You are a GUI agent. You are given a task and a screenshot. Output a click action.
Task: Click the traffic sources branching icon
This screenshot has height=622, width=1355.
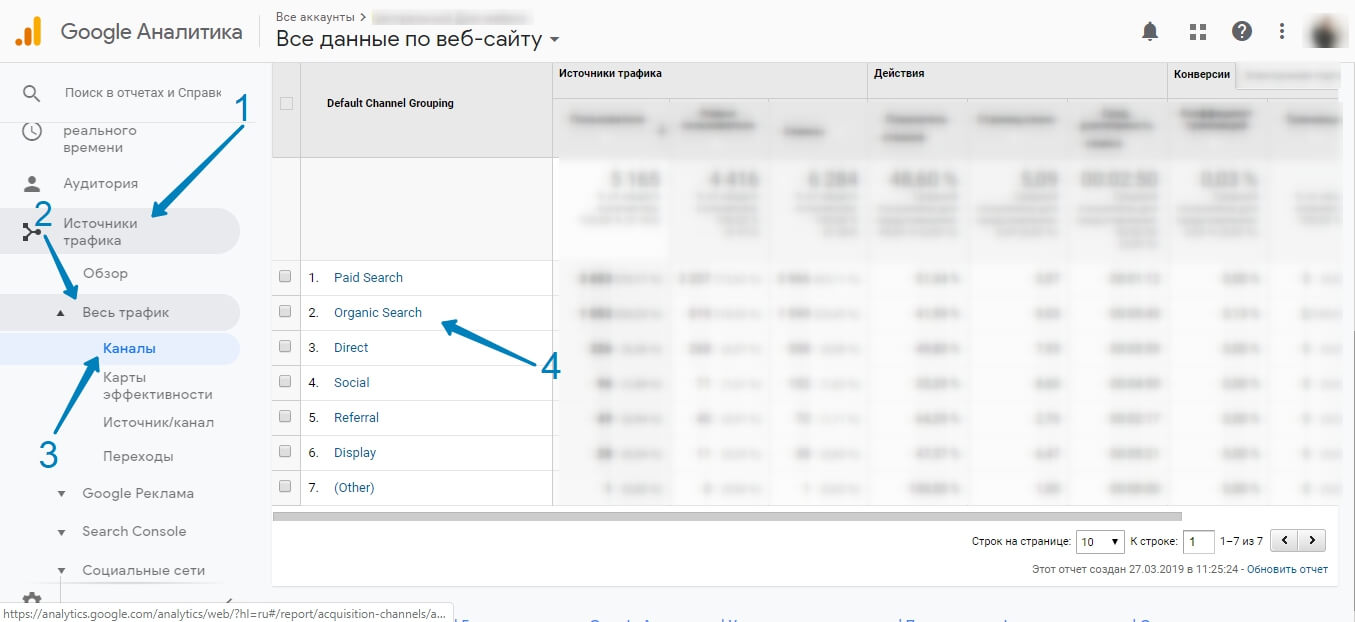tap(32, 232)
